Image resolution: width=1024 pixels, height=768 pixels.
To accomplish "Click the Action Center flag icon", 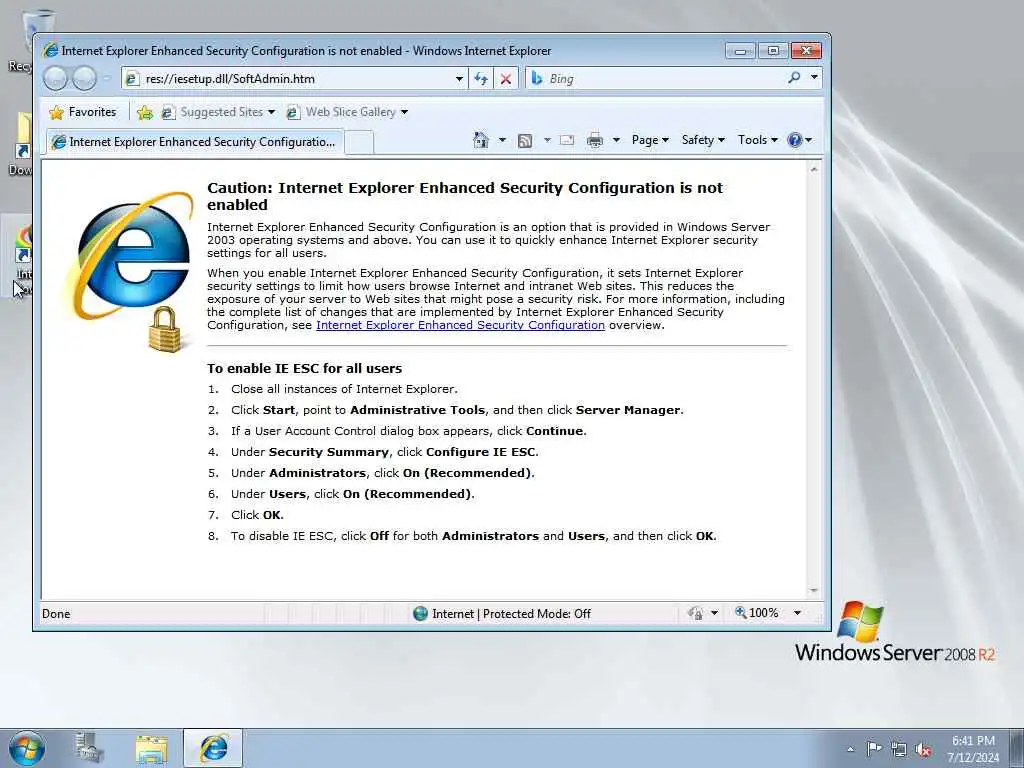I will [874, 748].
